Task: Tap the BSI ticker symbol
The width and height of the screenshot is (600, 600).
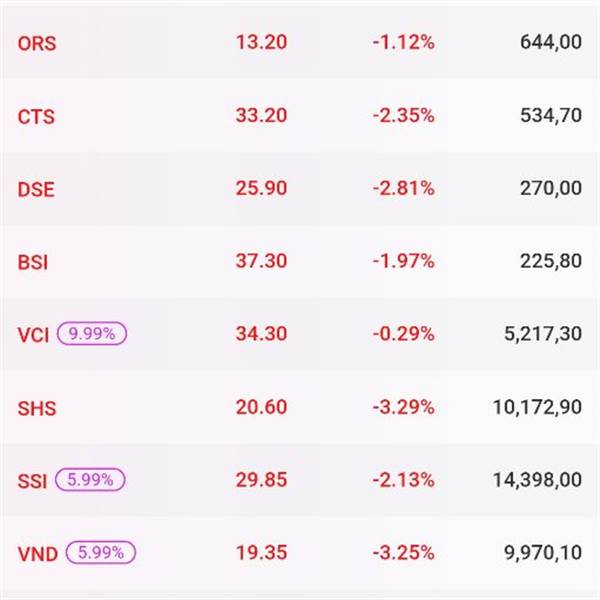Action: pos(33,263)
